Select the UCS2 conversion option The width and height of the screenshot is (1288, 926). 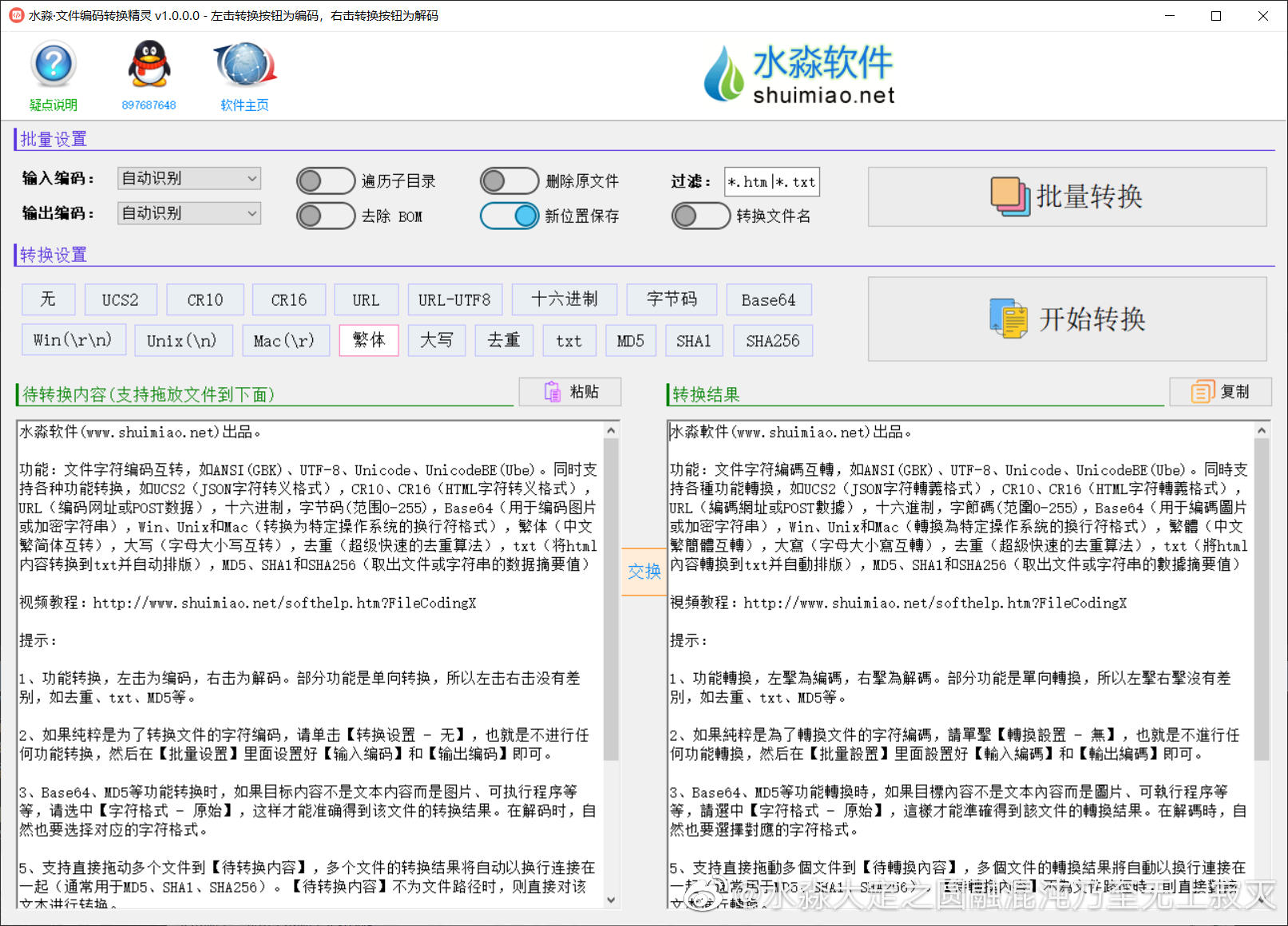pos(120,299)
